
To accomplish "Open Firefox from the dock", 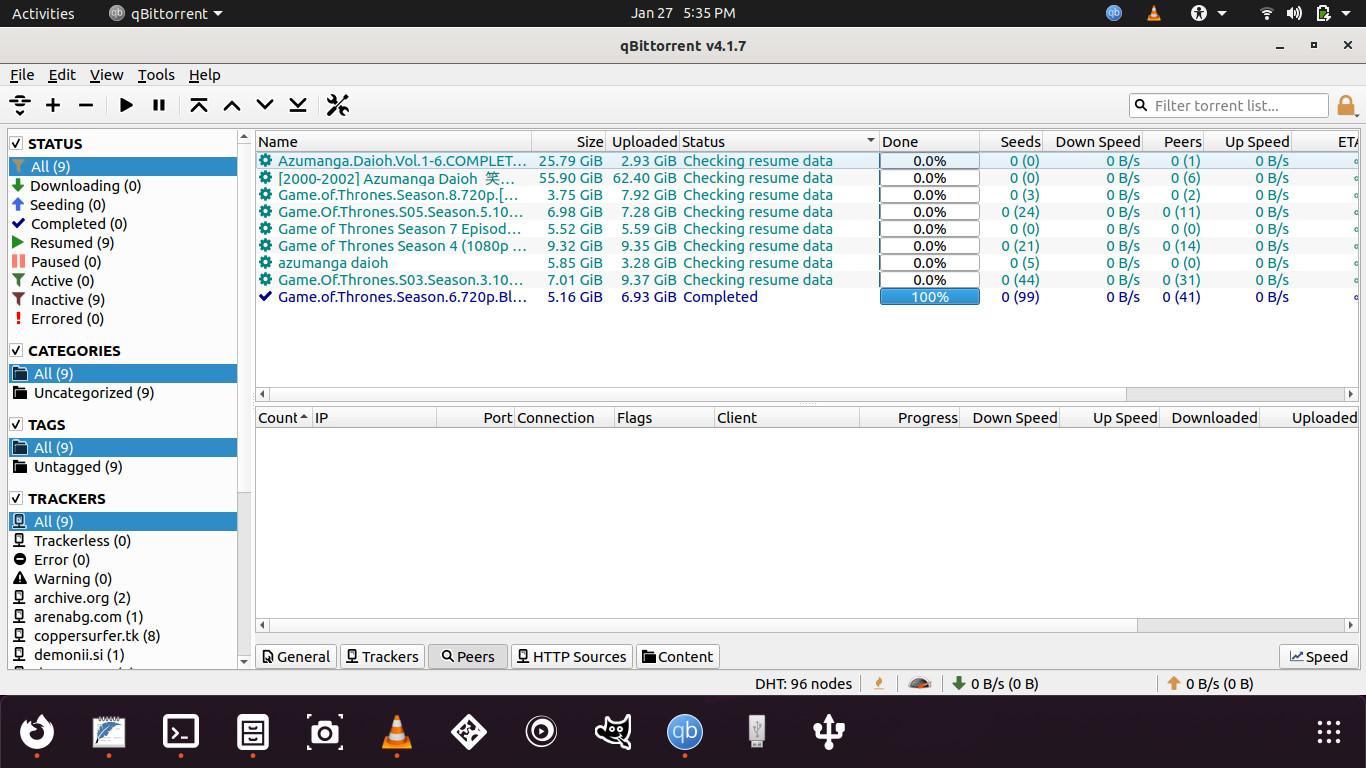I will 37,732.
